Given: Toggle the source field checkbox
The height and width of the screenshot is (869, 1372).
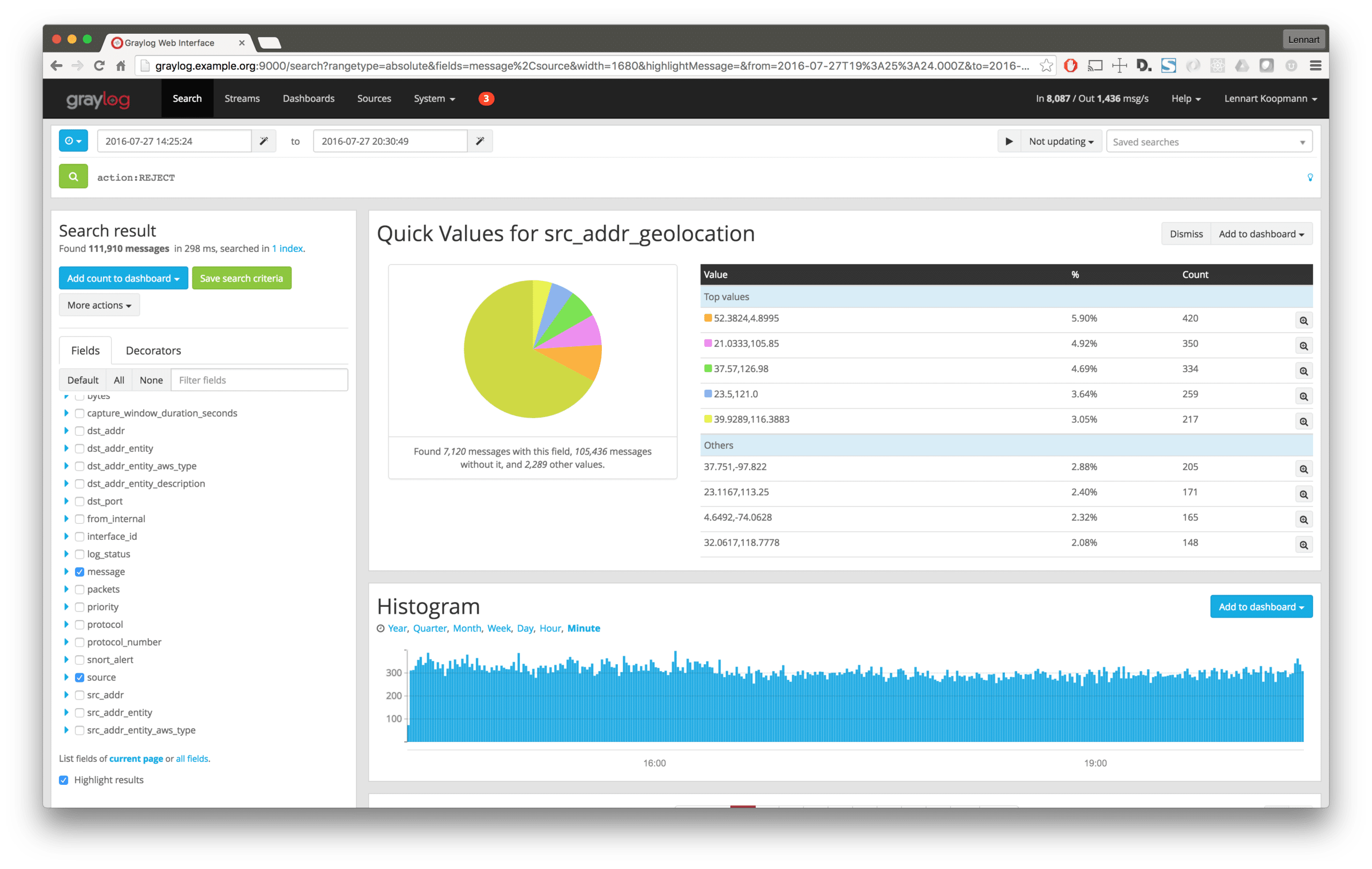Looking at the screenshot, I should tap(80, 677).
